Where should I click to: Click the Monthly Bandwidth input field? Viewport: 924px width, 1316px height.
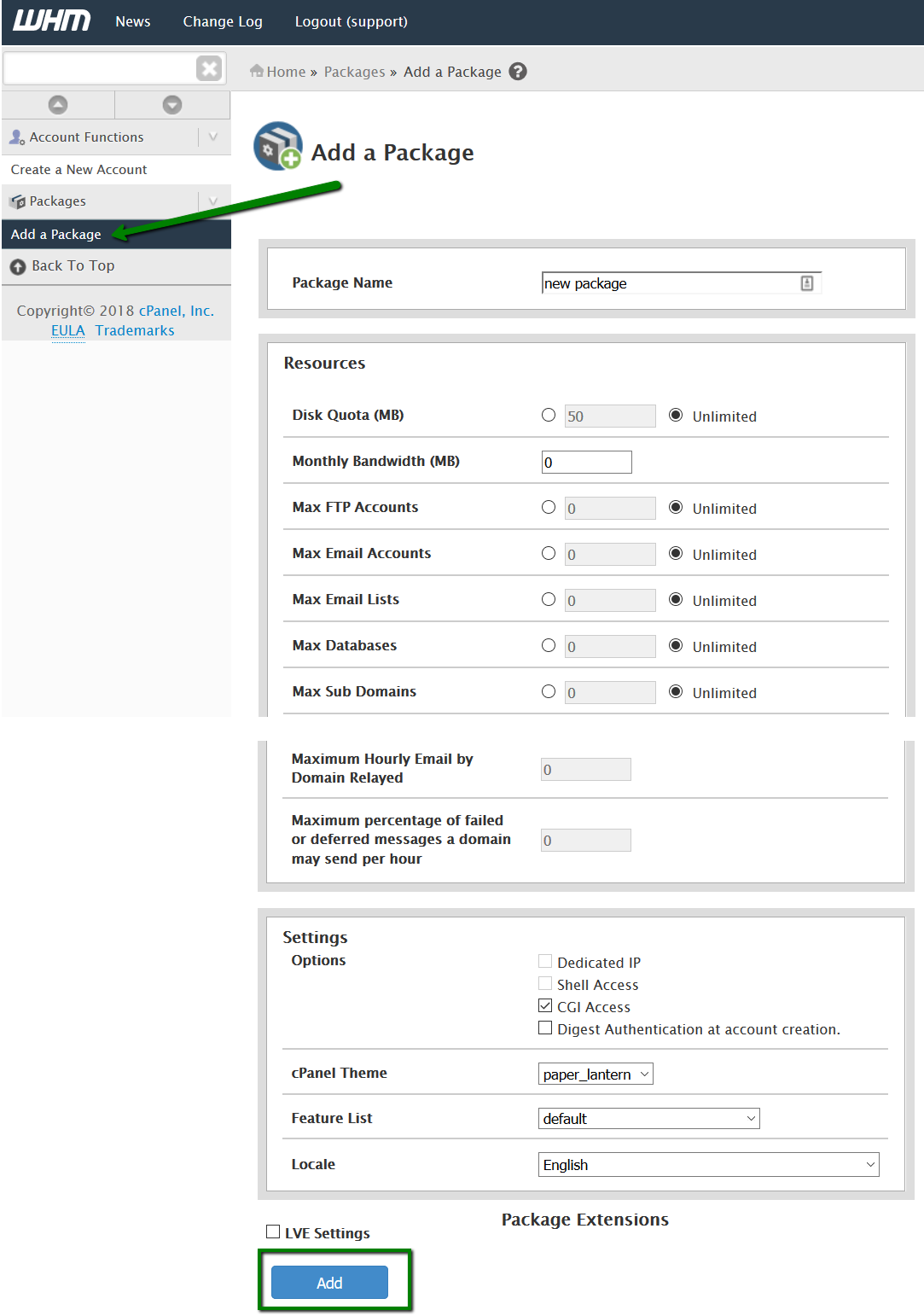point(586,463)
